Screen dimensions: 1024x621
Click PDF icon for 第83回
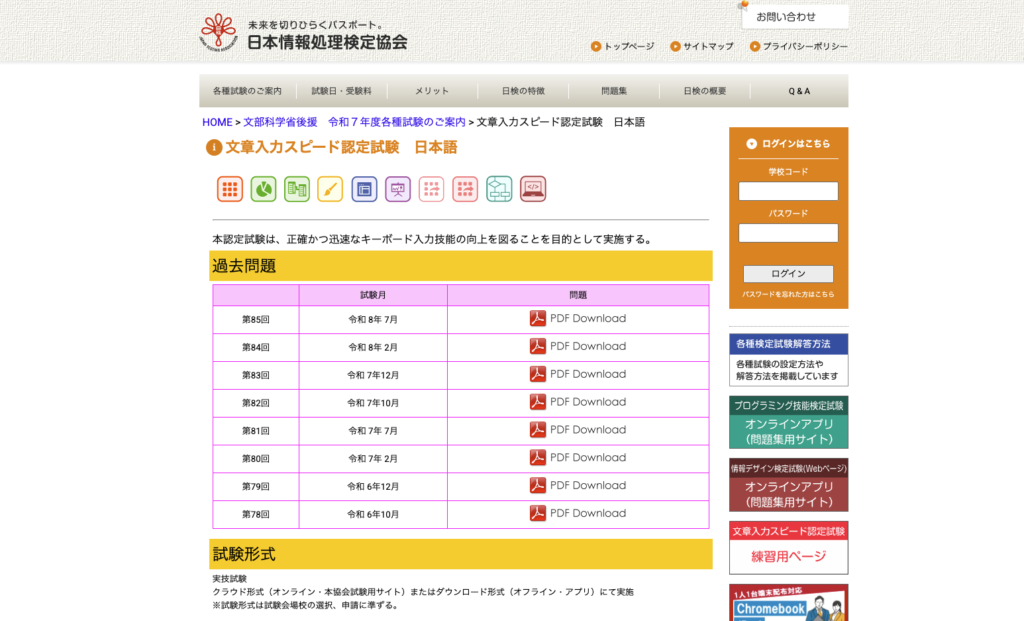pyautogui.click(x=537, y=374)
